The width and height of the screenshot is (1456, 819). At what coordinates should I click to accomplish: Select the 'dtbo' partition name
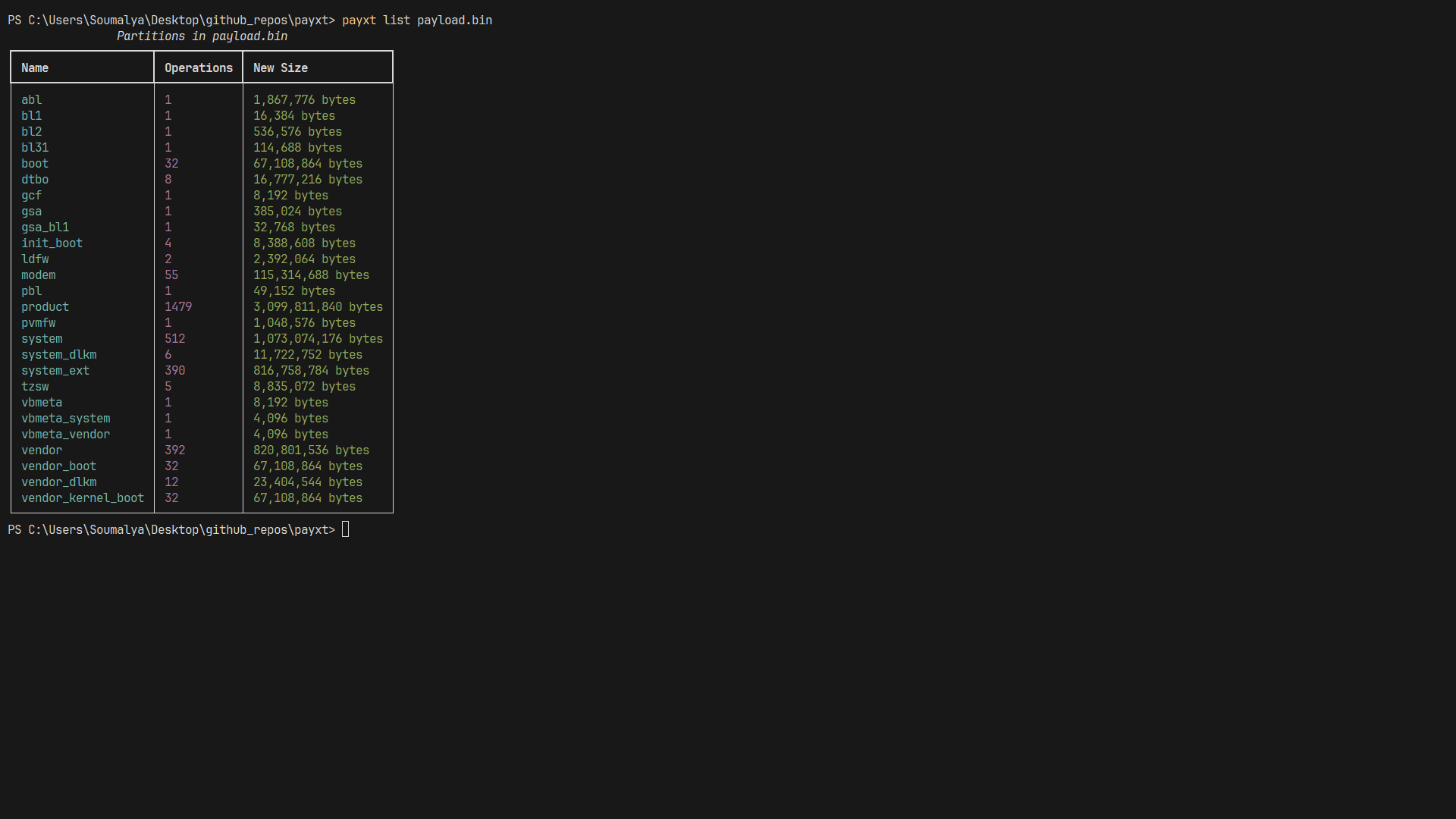point(35,180)
